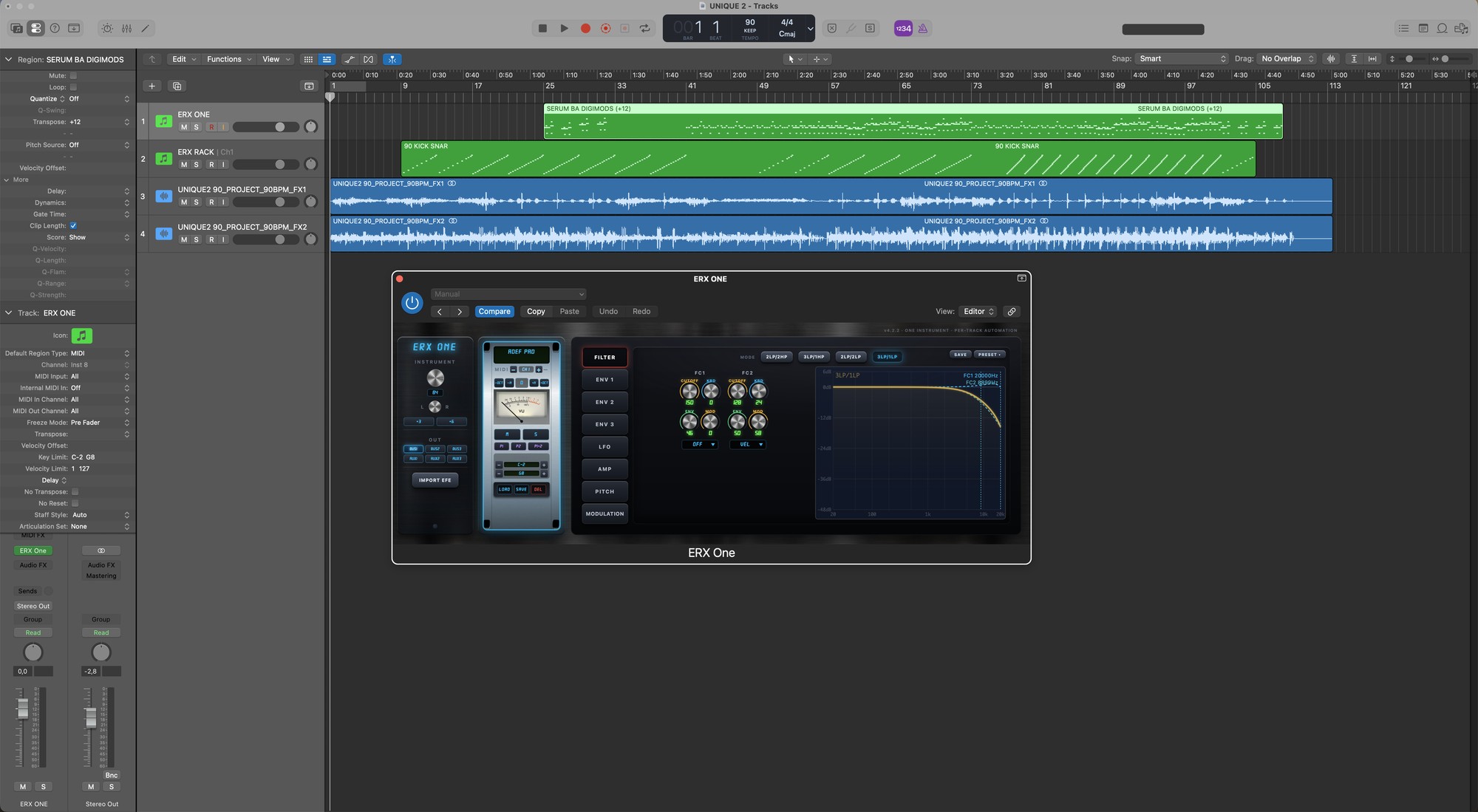Viewport: 1478px width, 812px height.
Task: Toggle the ERX One plugin power button
Action: pos(412,302)
